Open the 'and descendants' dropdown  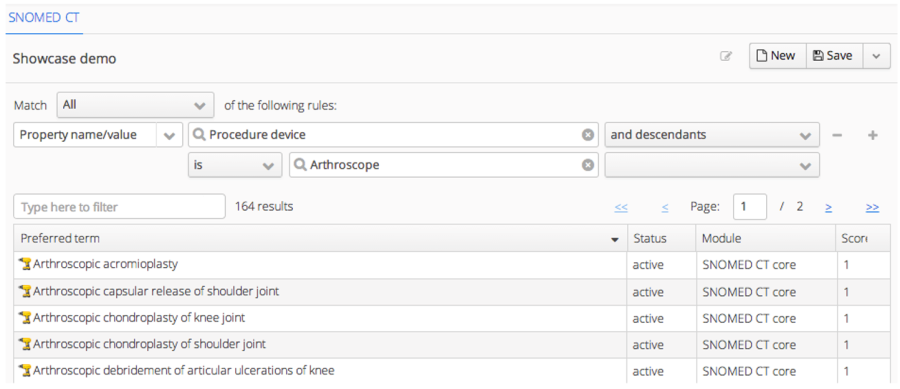pos(712,135)
